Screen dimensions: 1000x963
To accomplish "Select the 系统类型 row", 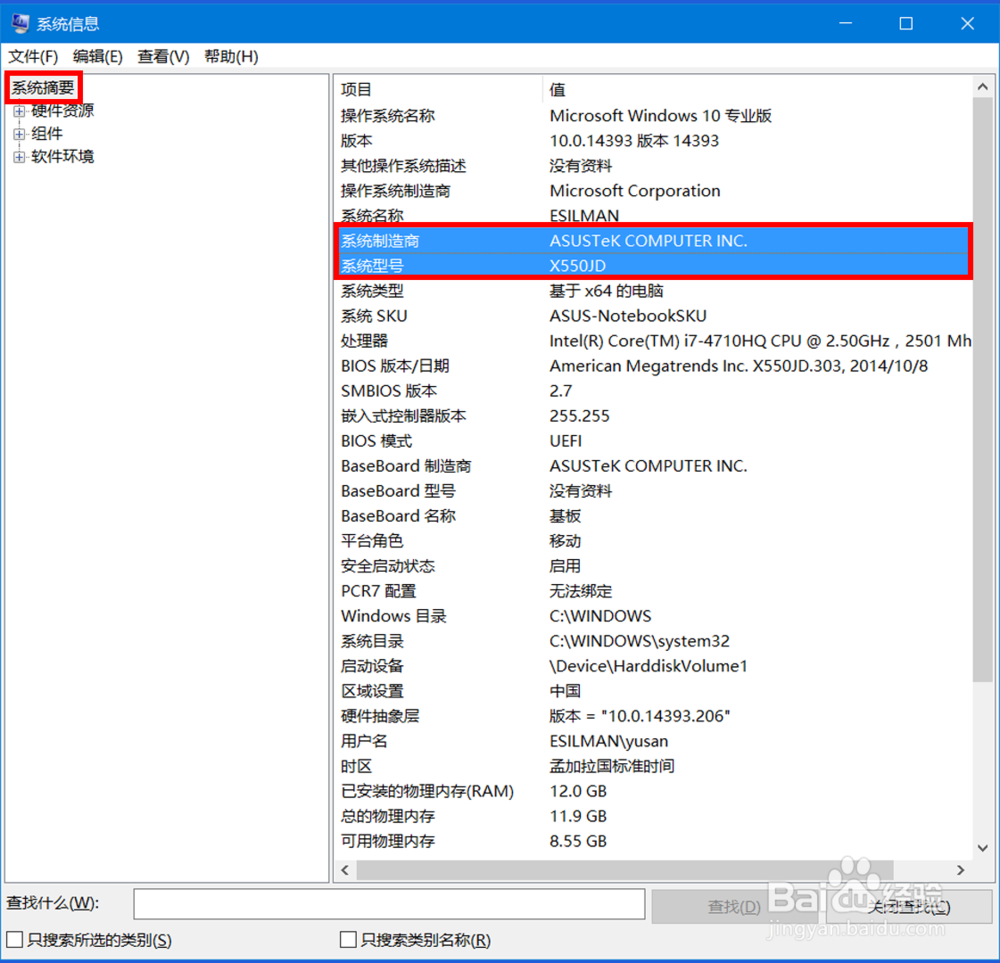I will point(654,291).
